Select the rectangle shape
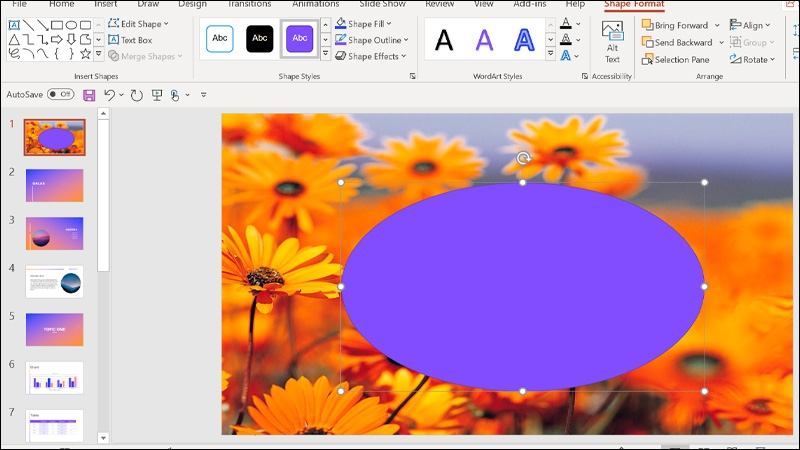This screenshot has width=800, height=450. tap(57, 24)
